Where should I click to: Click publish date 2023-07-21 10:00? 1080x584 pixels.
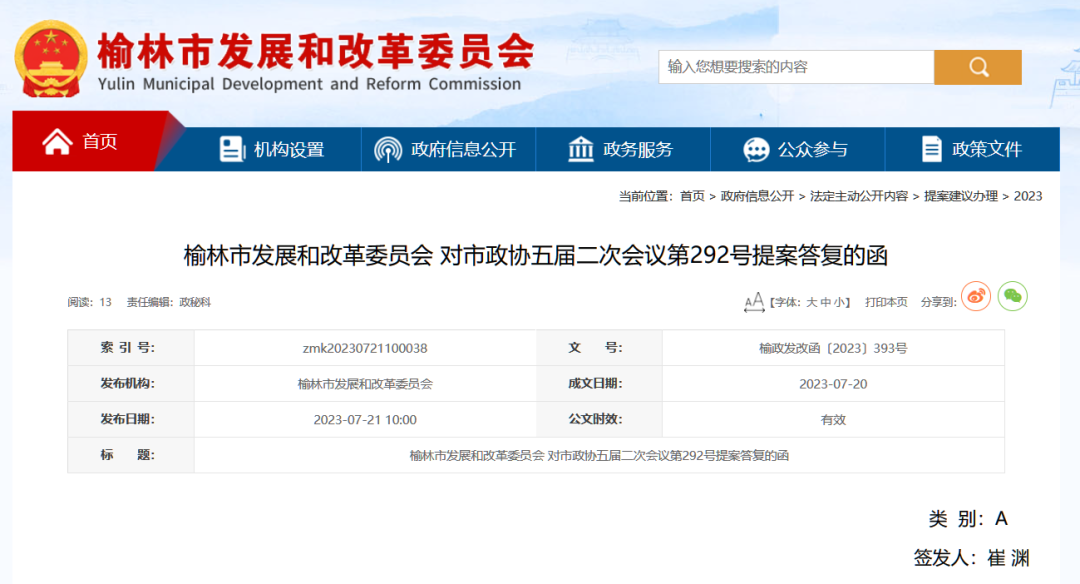coord(365,420)
